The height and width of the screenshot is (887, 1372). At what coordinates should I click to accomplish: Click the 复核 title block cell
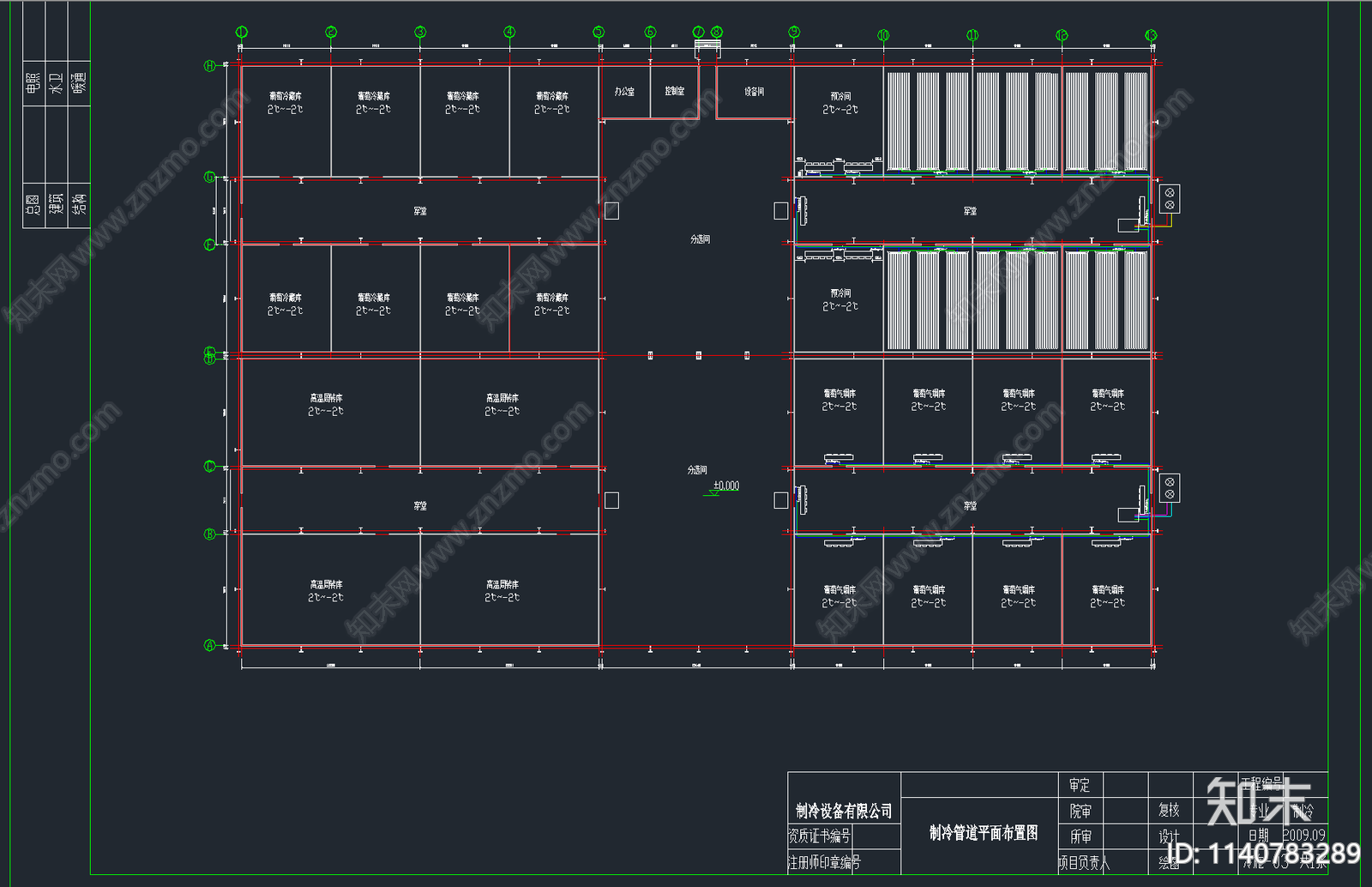1169,810
